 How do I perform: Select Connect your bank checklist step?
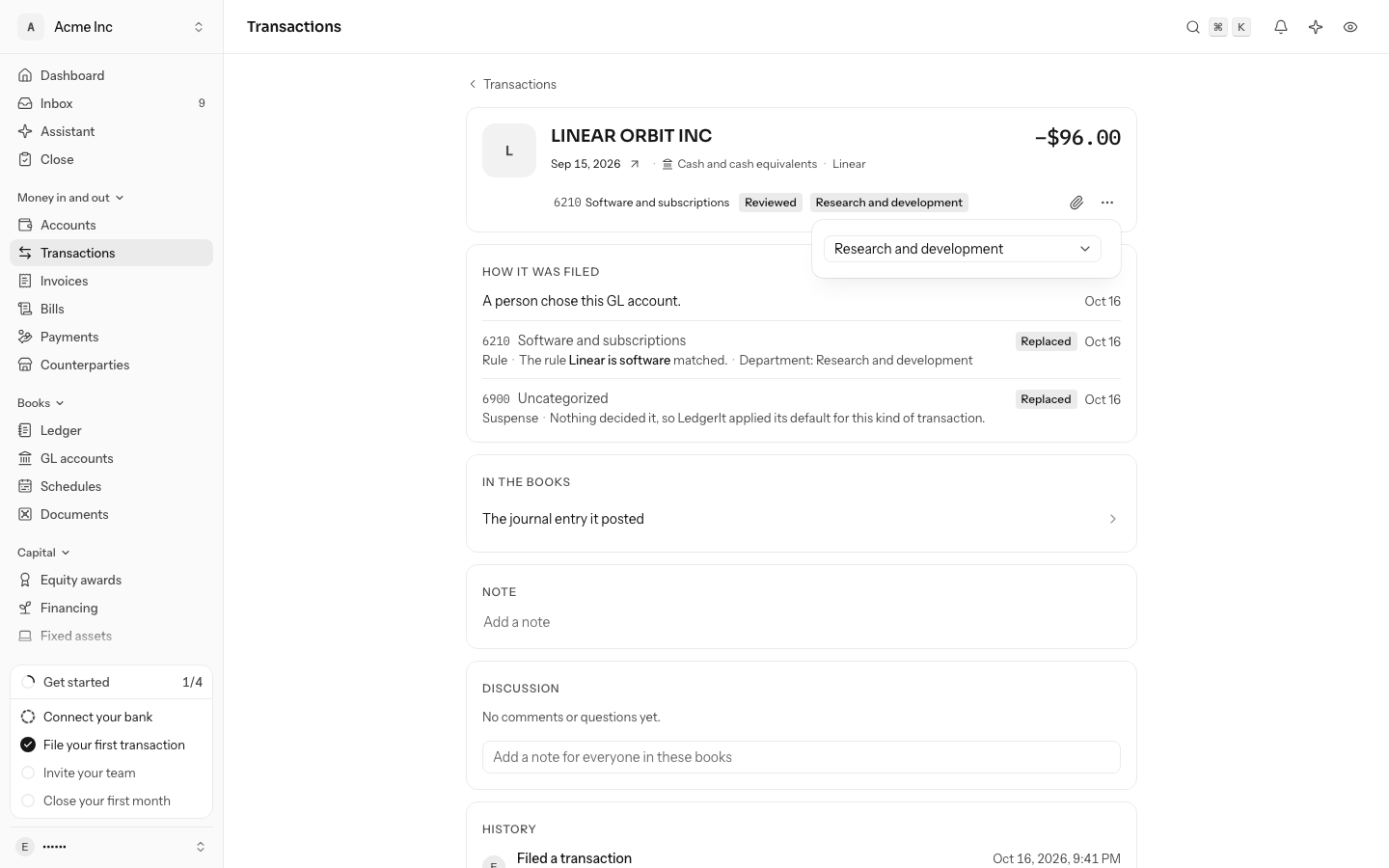pos(111,717)
